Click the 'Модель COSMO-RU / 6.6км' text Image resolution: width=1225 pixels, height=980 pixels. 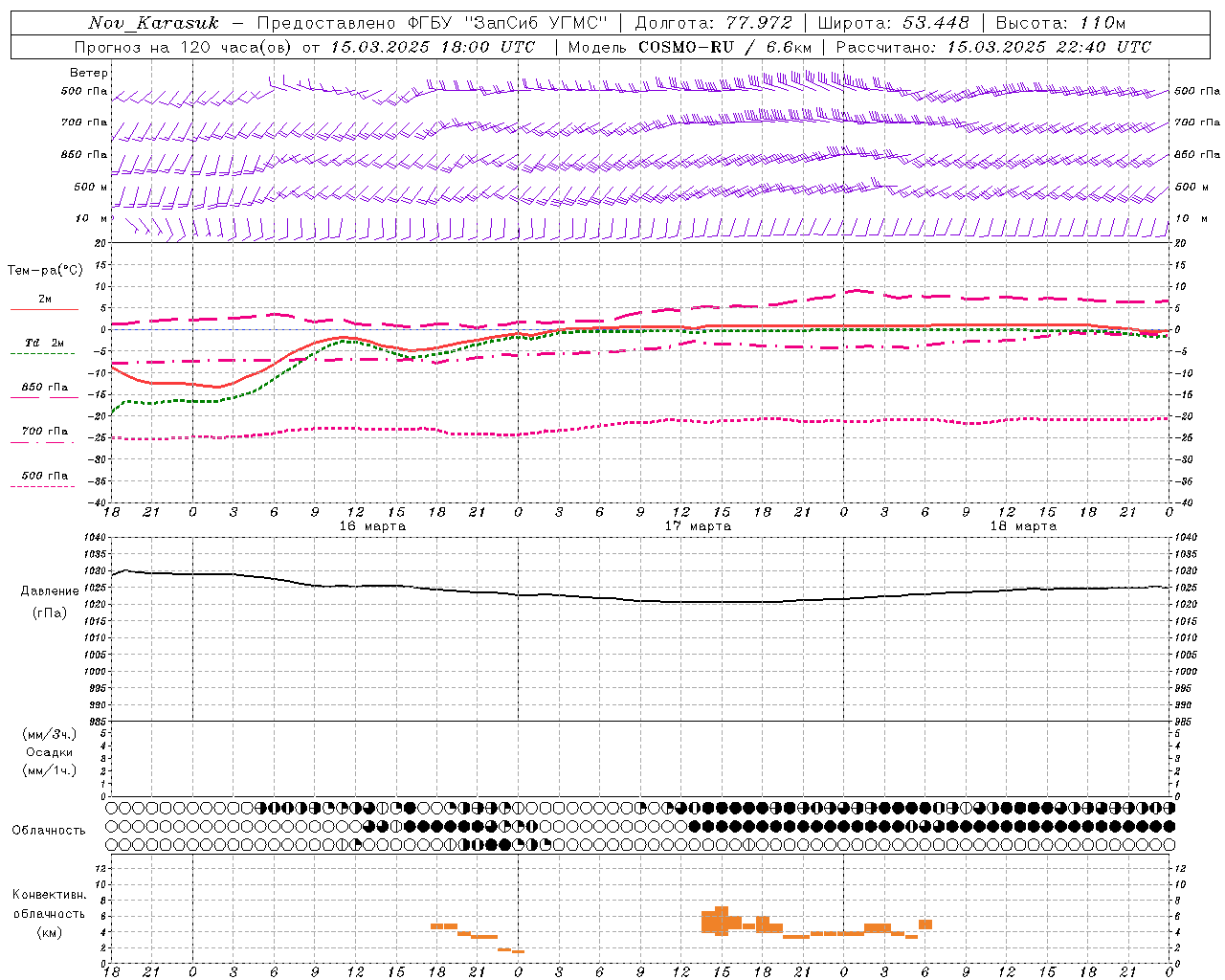[x=690, y=47]
